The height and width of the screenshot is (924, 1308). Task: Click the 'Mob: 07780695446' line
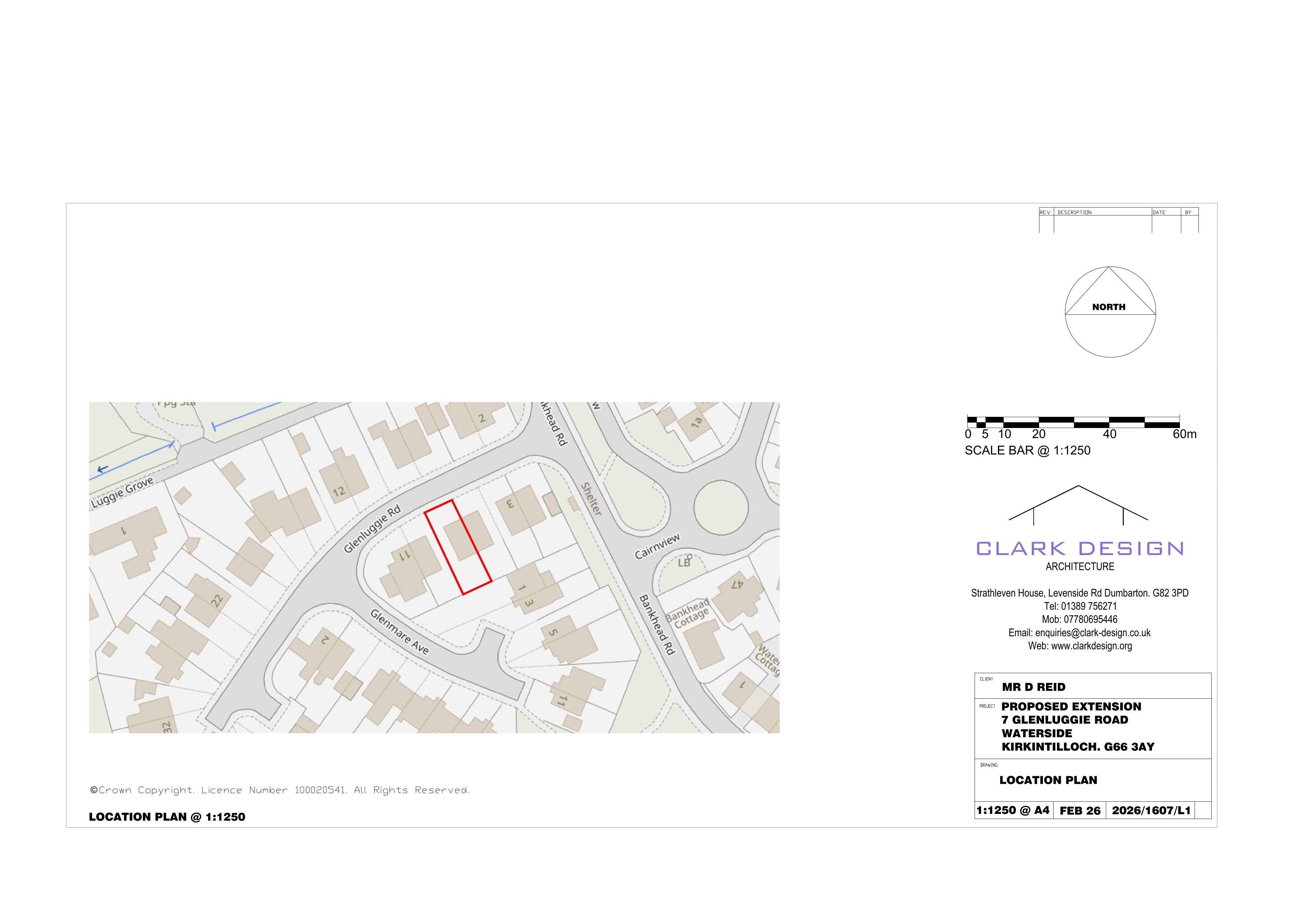pos(1080,620)
